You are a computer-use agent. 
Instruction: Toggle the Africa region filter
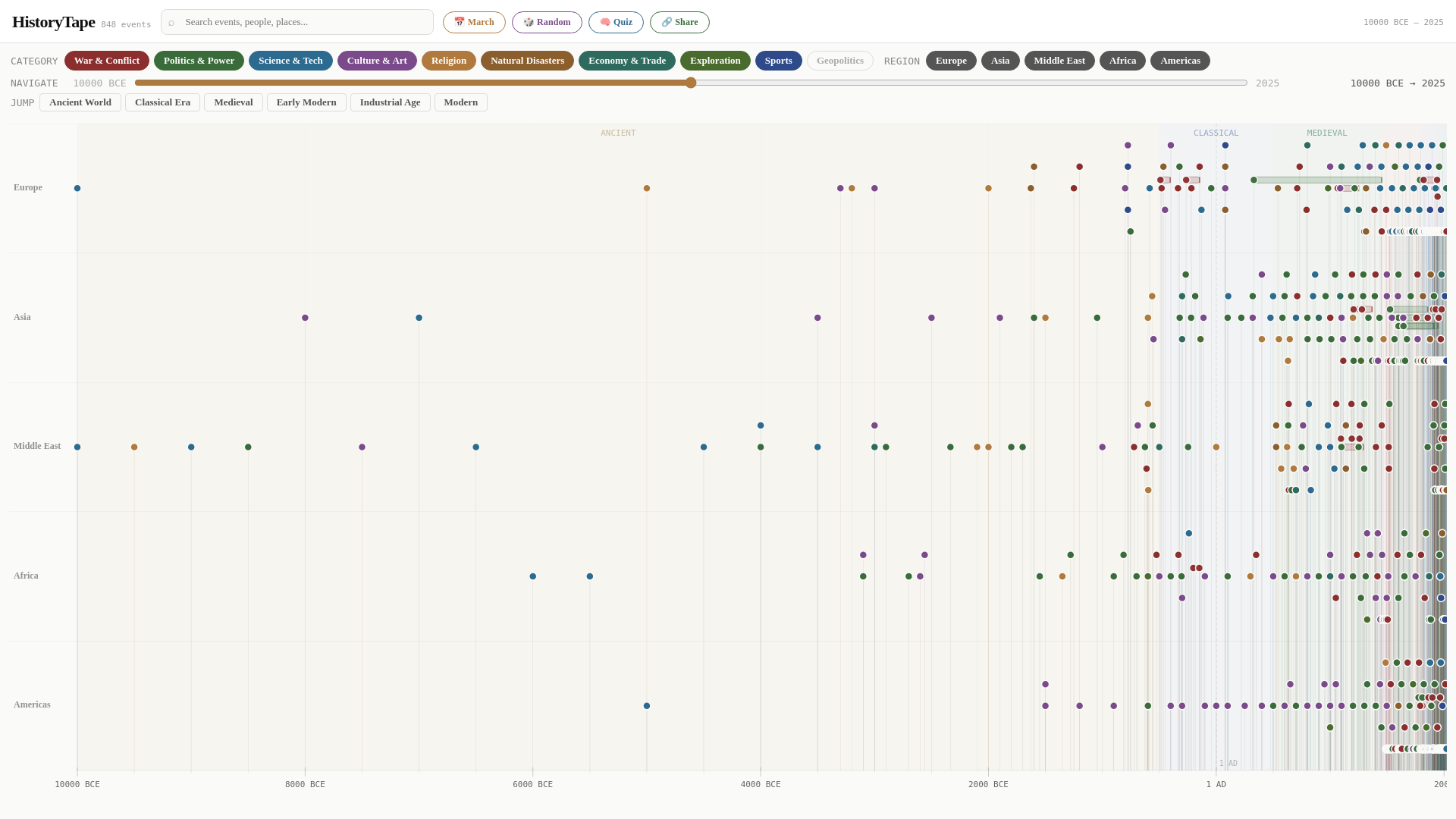point(1122,61)
